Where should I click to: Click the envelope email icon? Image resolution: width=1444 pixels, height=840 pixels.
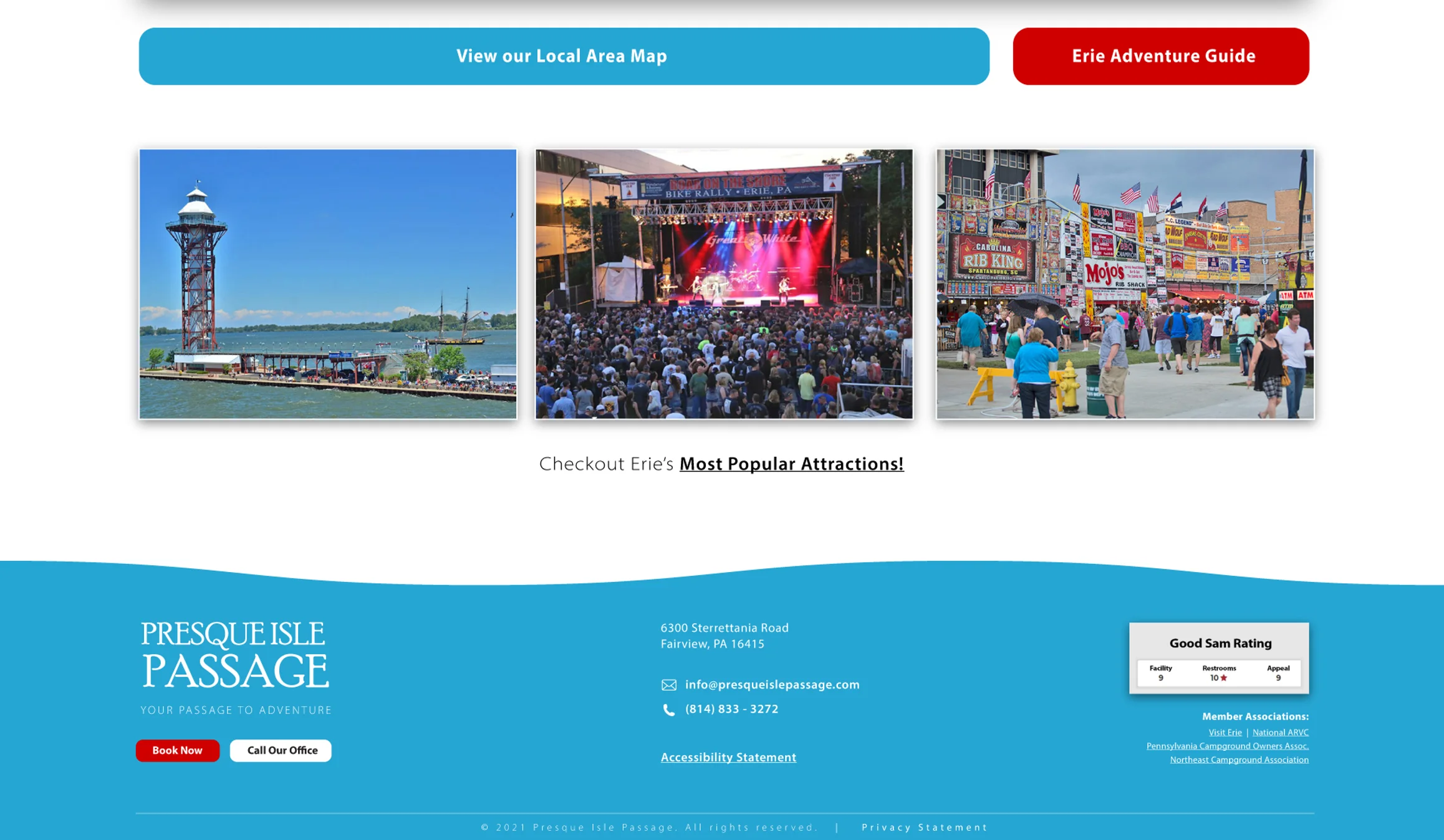tap(668, 685)
